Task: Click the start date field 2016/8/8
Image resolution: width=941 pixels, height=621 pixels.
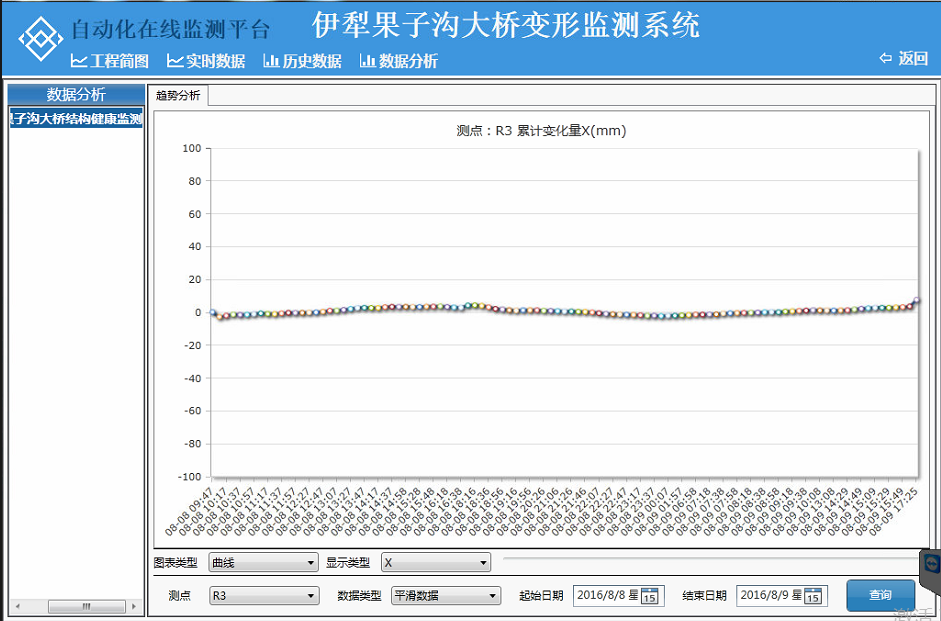Action: 606,596
